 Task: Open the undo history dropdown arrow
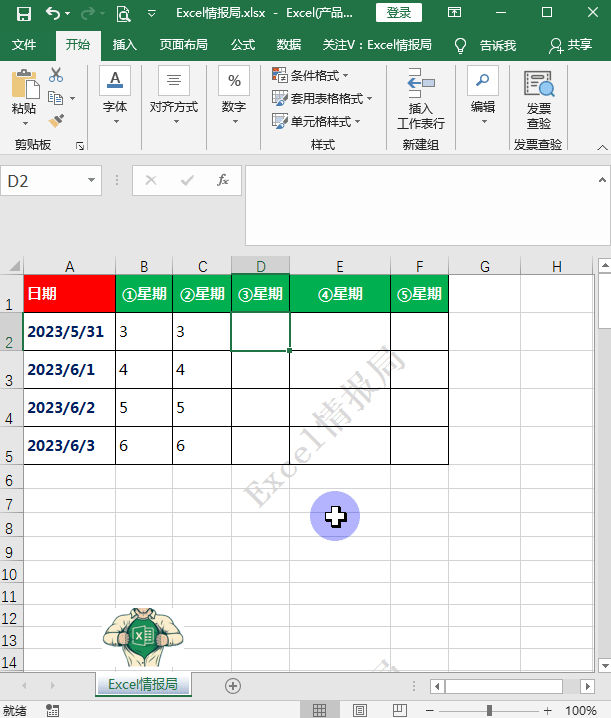point(68,14)
